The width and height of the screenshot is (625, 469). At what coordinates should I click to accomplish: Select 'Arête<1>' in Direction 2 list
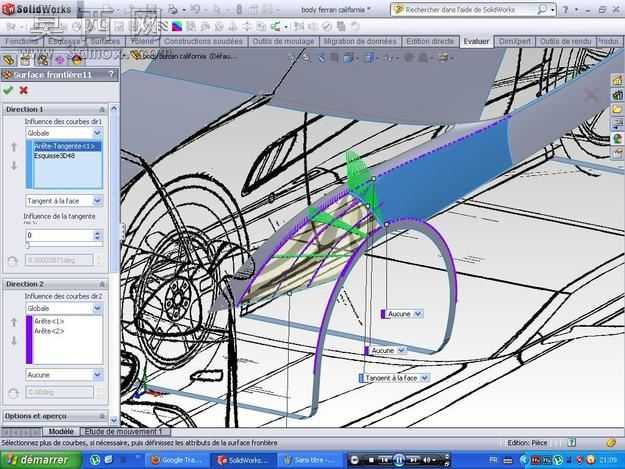tap(49, 321)
